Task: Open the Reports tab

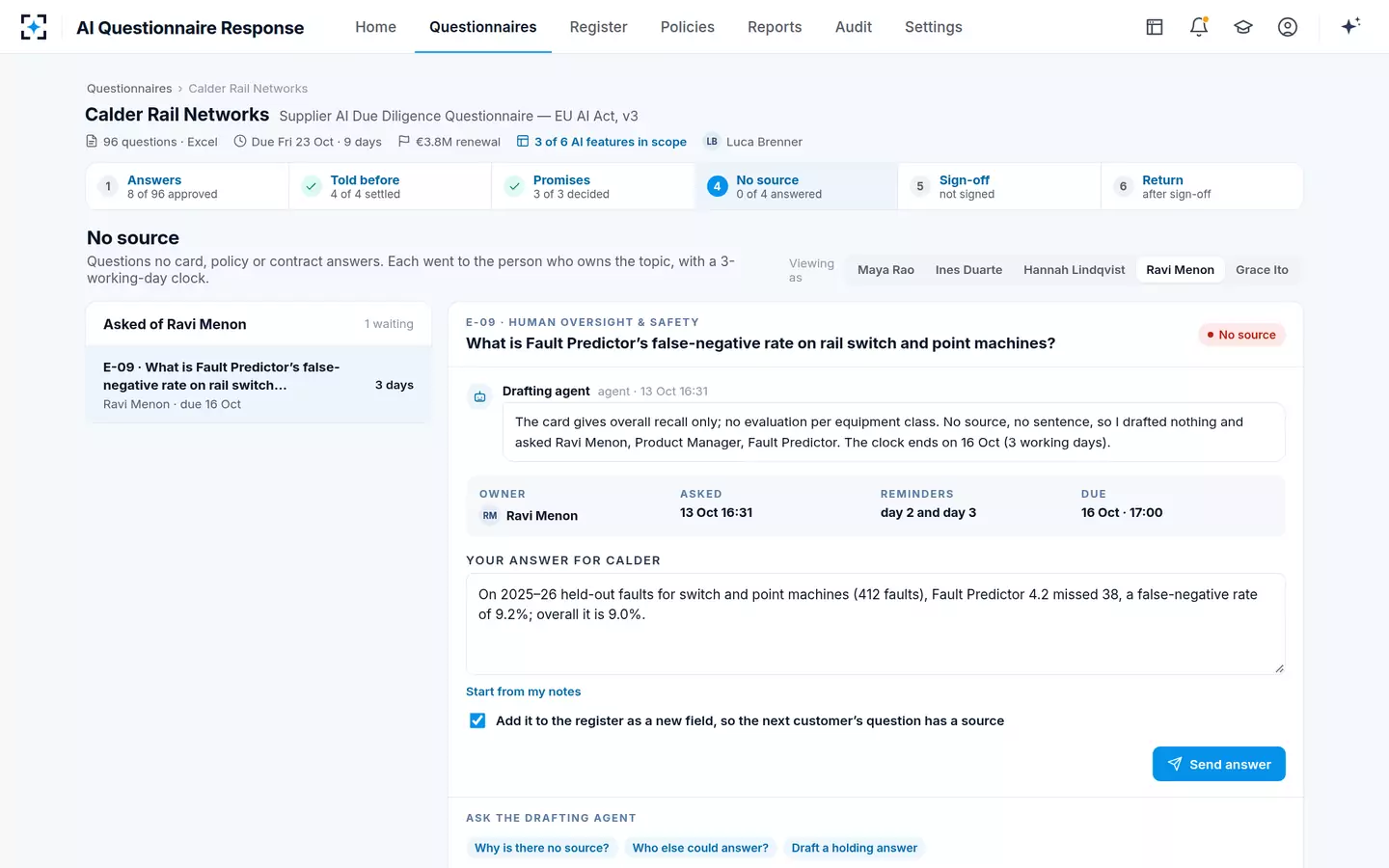Action: [775, 27]
